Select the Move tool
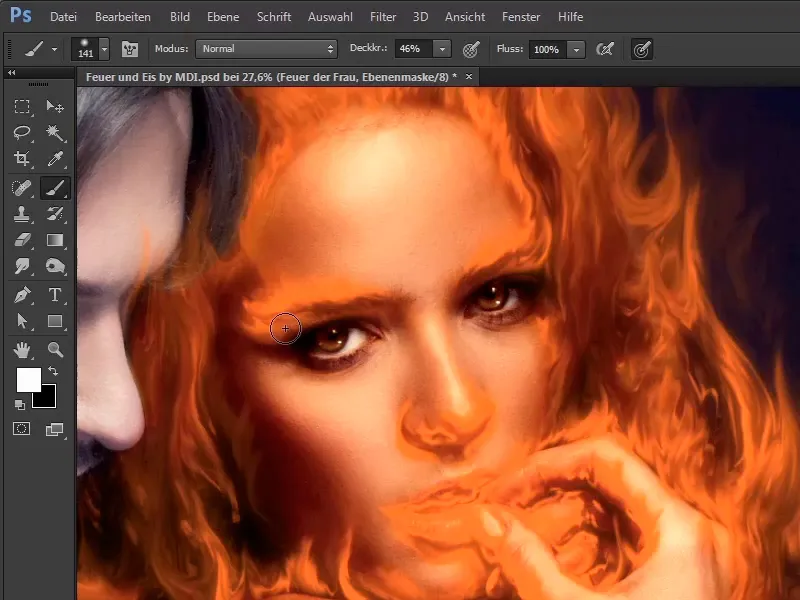The image size is (800, 600). click(x=55, y=106)
